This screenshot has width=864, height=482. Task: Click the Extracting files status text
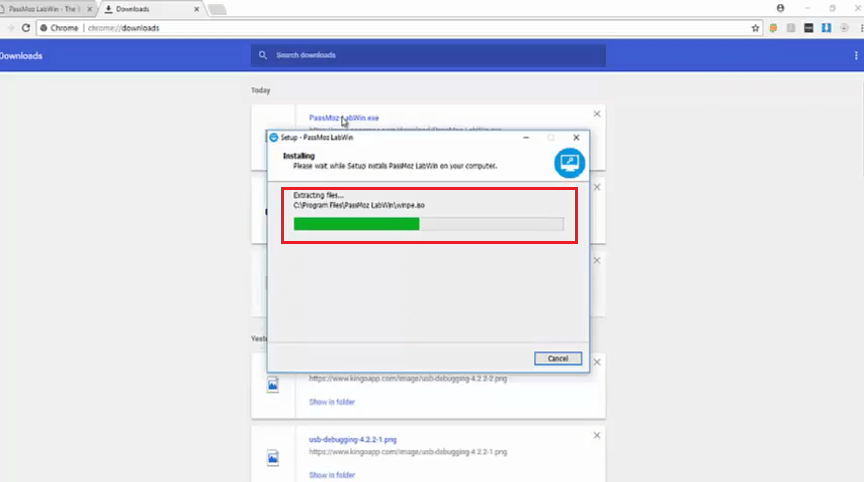318,195
